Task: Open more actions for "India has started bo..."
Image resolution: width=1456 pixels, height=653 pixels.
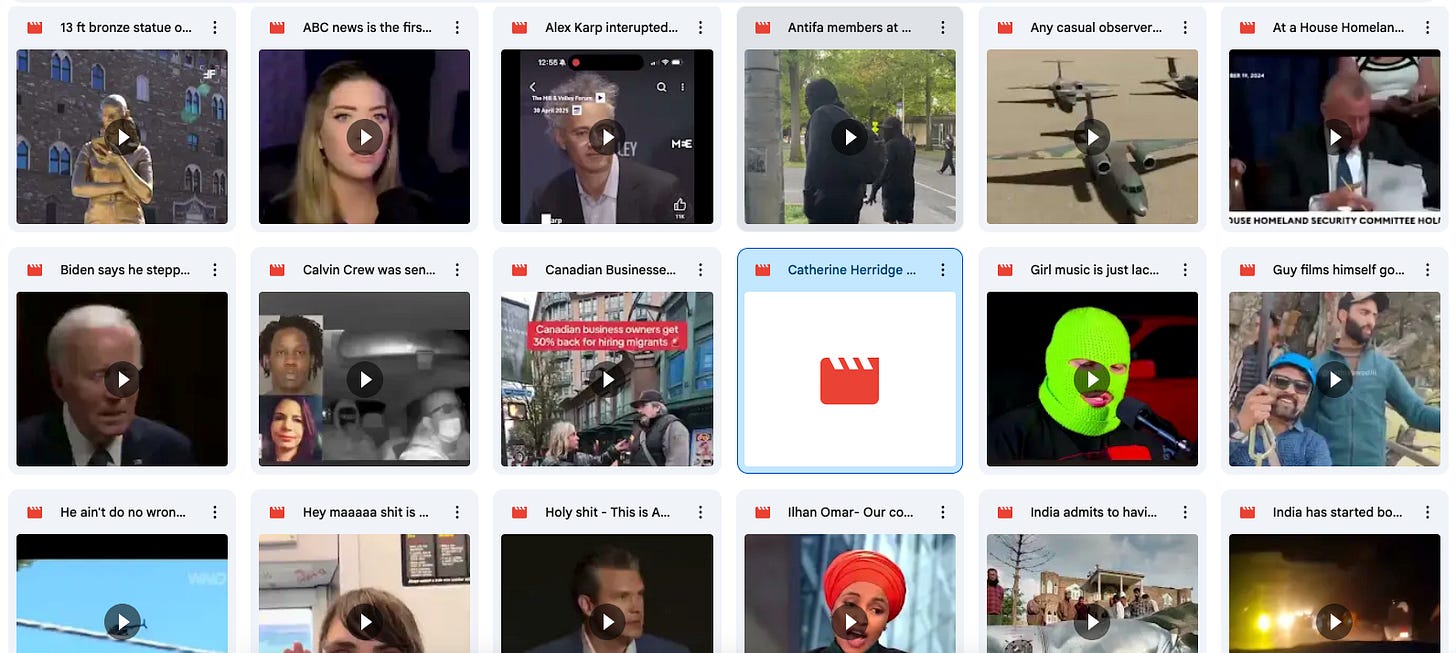Action: pyautogui.click(x=1427, y=512)
